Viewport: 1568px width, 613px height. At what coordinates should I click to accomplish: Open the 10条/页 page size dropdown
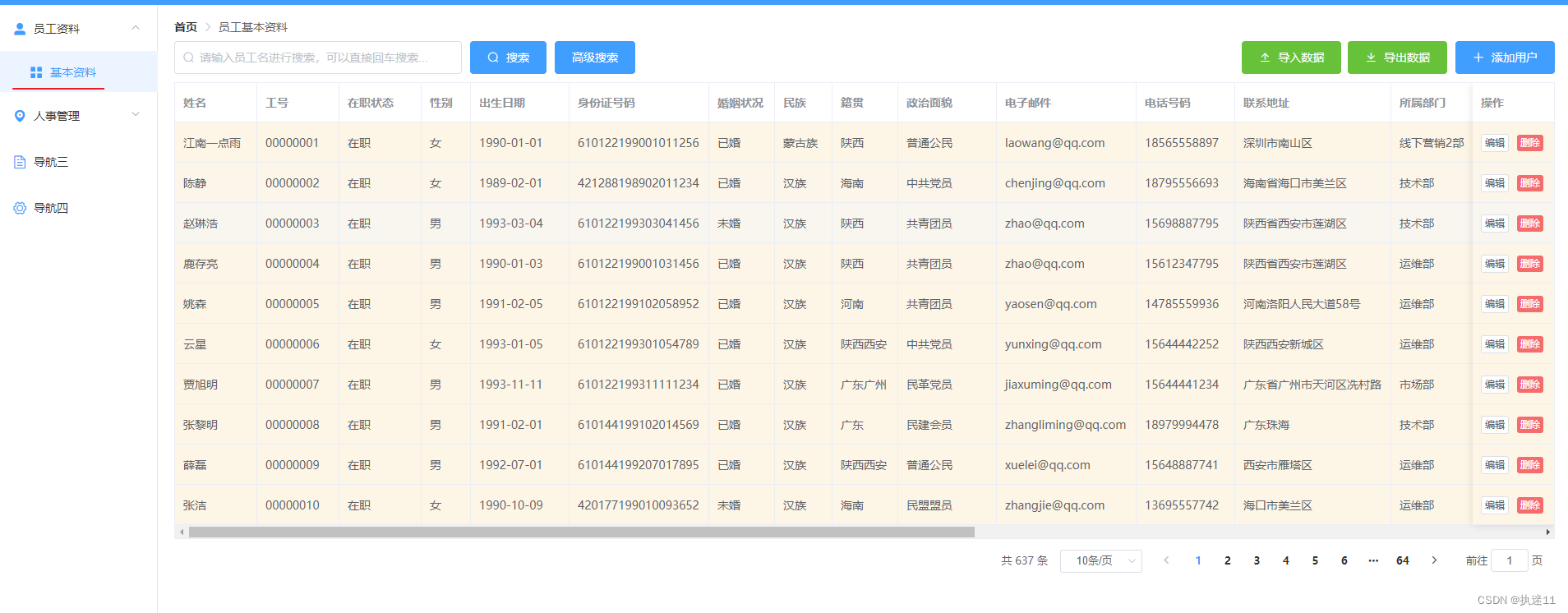point(1101,560)
